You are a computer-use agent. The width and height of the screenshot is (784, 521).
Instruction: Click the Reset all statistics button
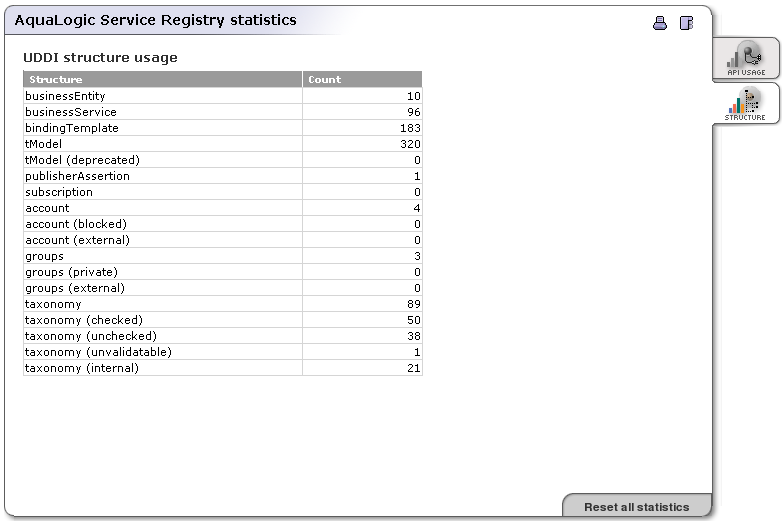636,506
